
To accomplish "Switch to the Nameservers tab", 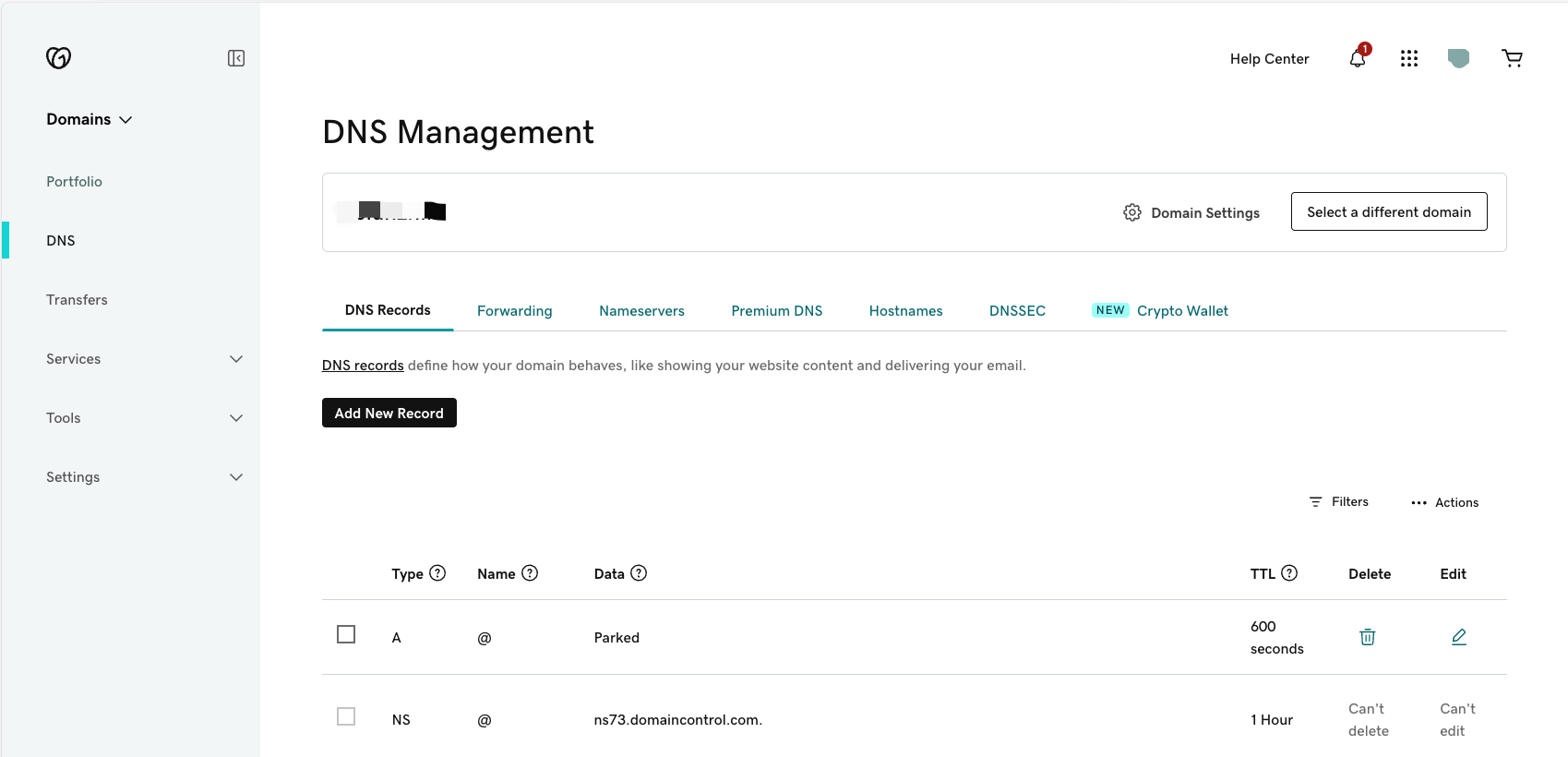I will point(641,311).
